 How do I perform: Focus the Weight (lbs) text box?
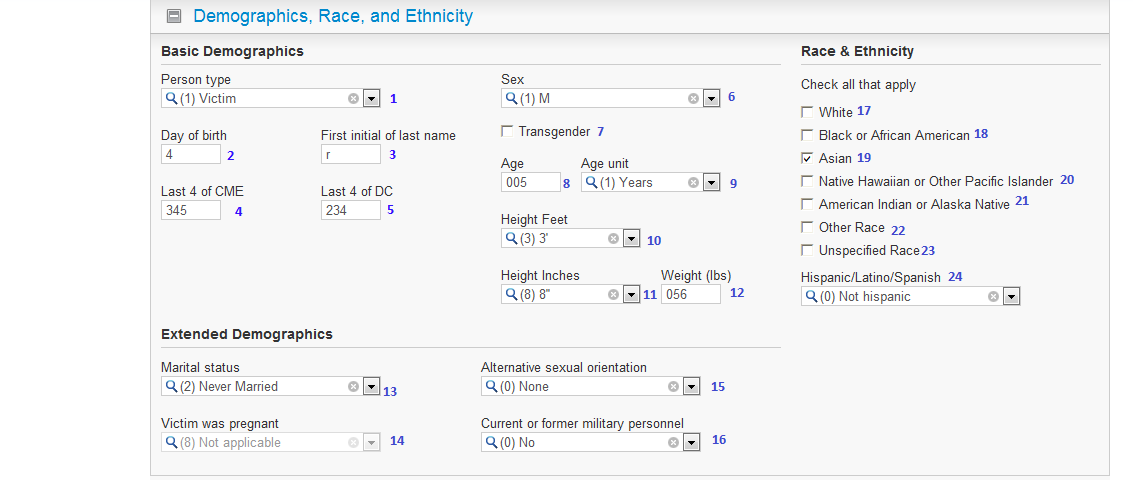690,295
